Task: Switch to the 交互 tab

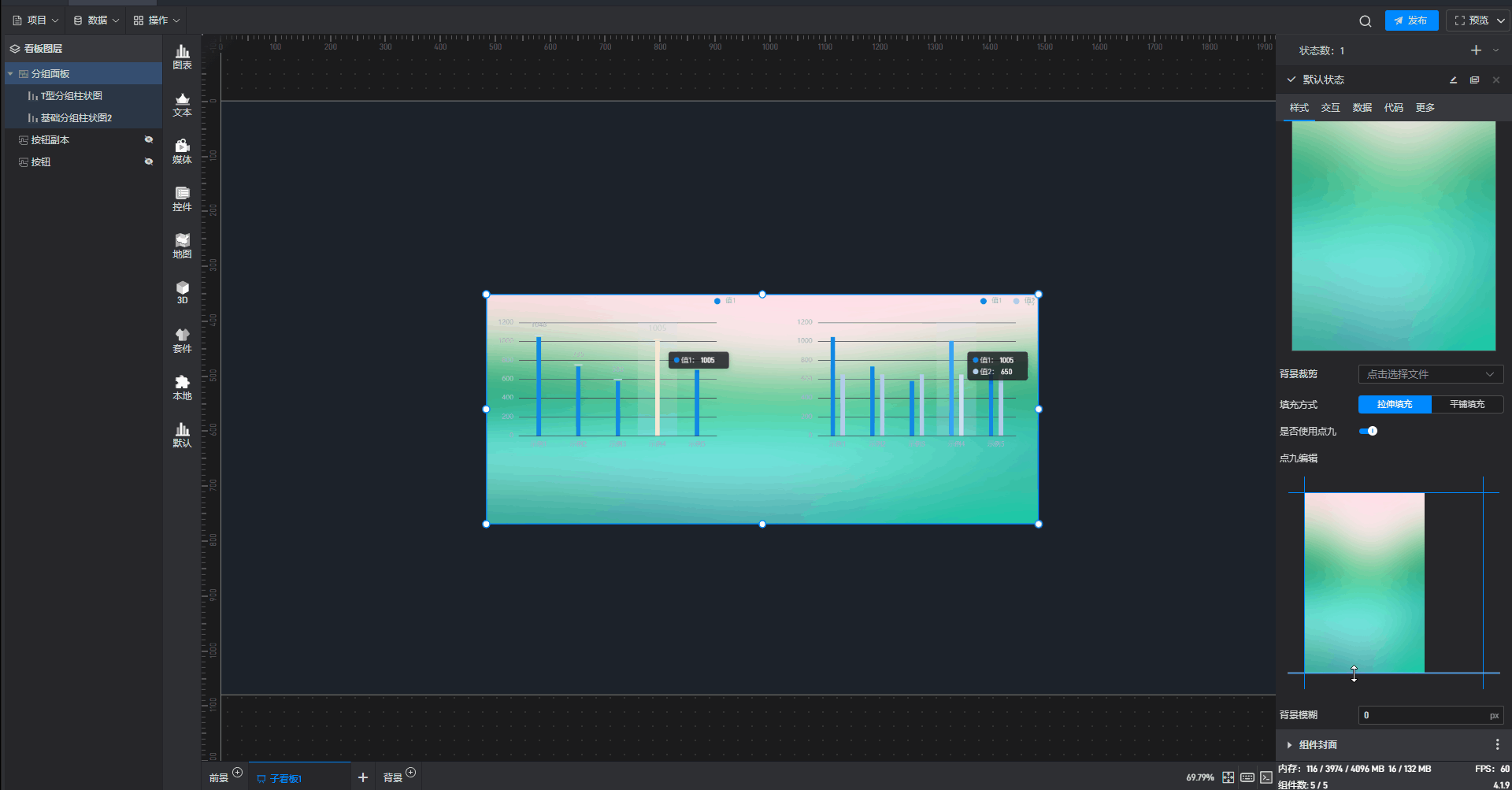Action: click(1330, 108)
